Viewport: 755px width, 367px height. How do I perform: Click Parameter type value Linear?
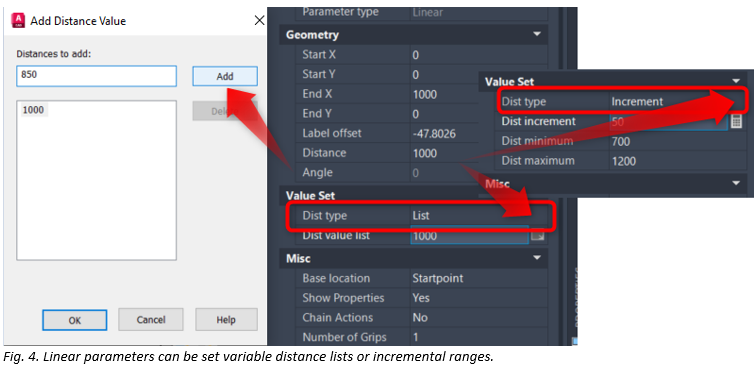pyautogui.click(x=428, y=13)
